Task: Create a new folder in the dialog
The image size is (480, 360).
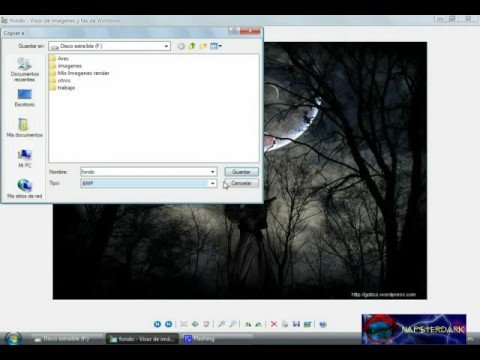Action: 203,46
